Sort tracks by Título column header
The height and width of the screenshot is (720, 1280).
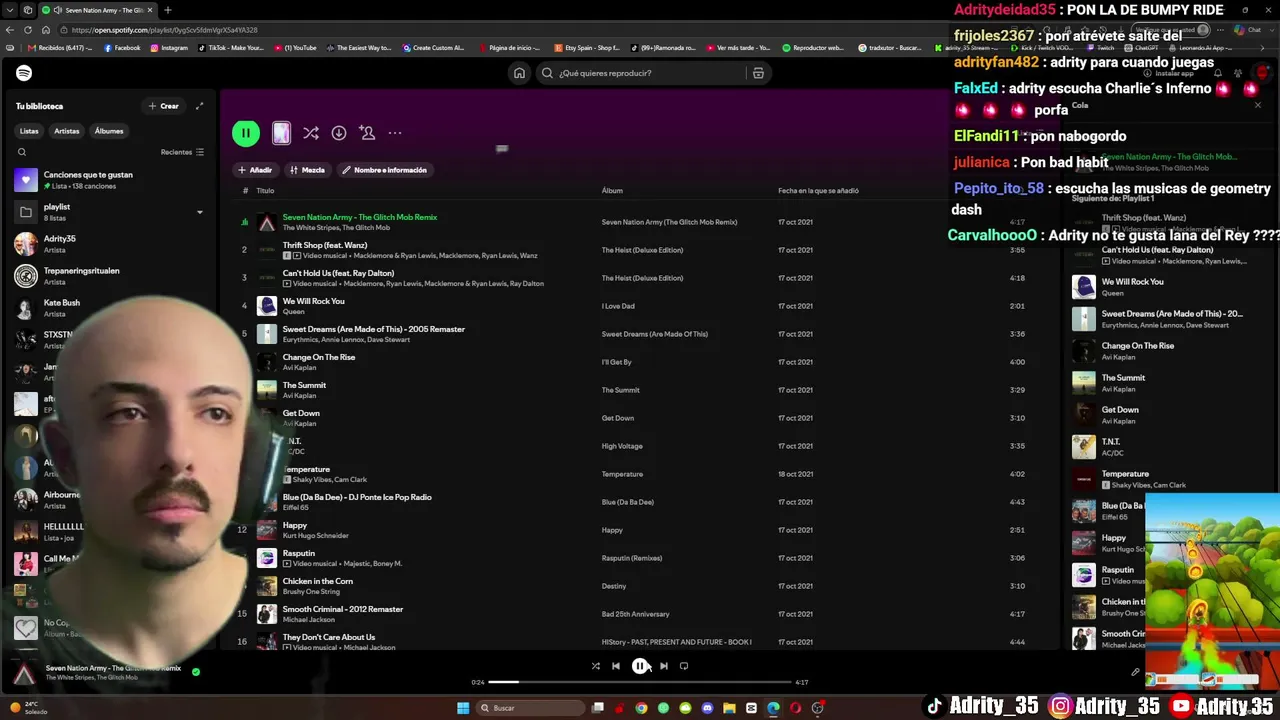pos(265,191)
